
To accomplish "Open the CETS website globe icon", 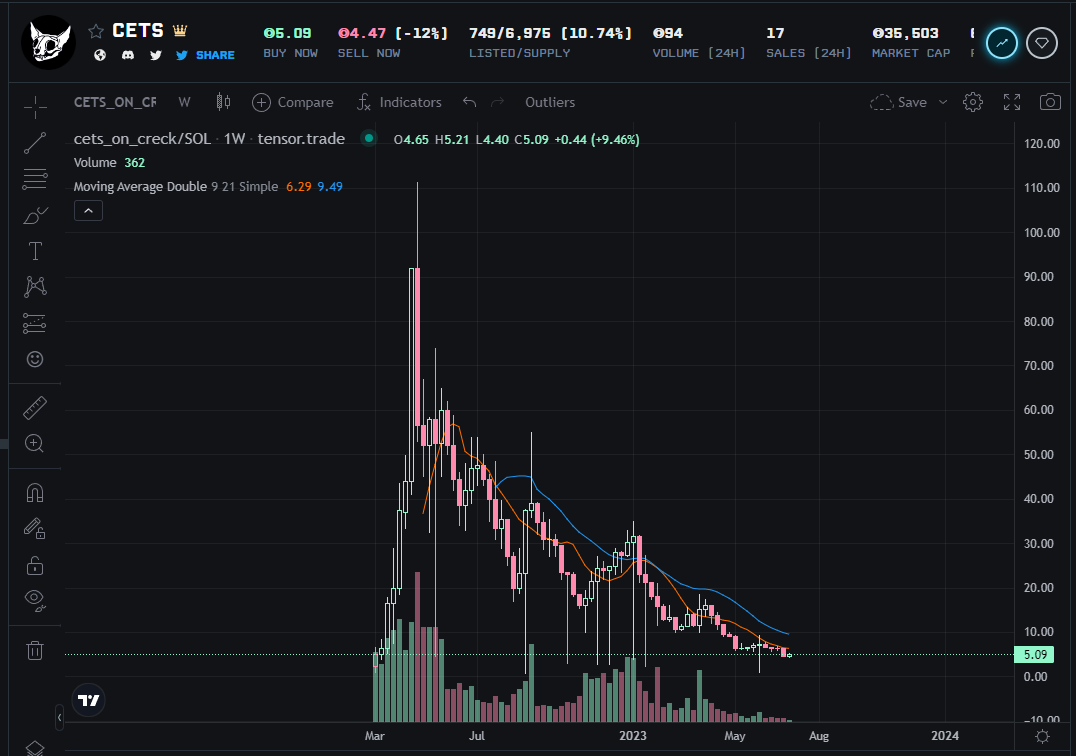I will pos(100,55).
